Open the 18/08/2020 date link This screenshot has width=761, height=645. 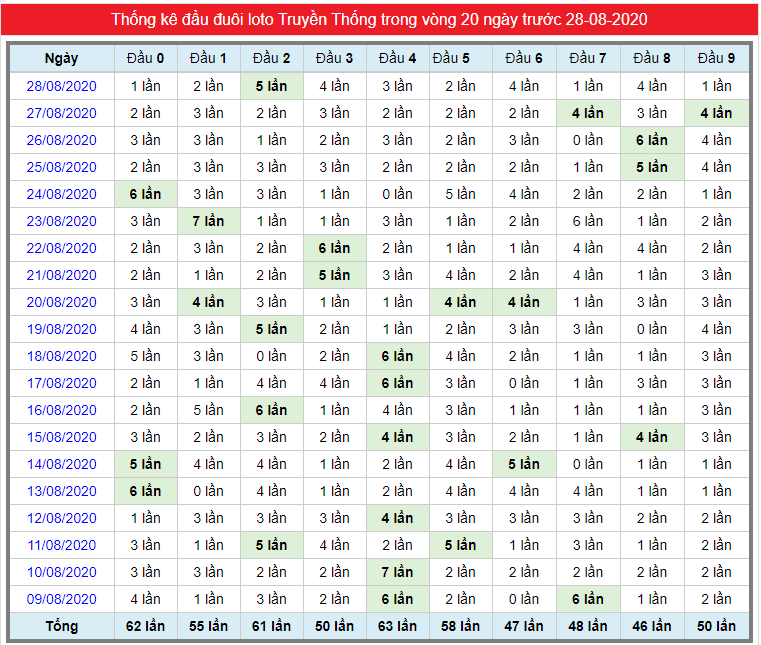coord(62,356)
